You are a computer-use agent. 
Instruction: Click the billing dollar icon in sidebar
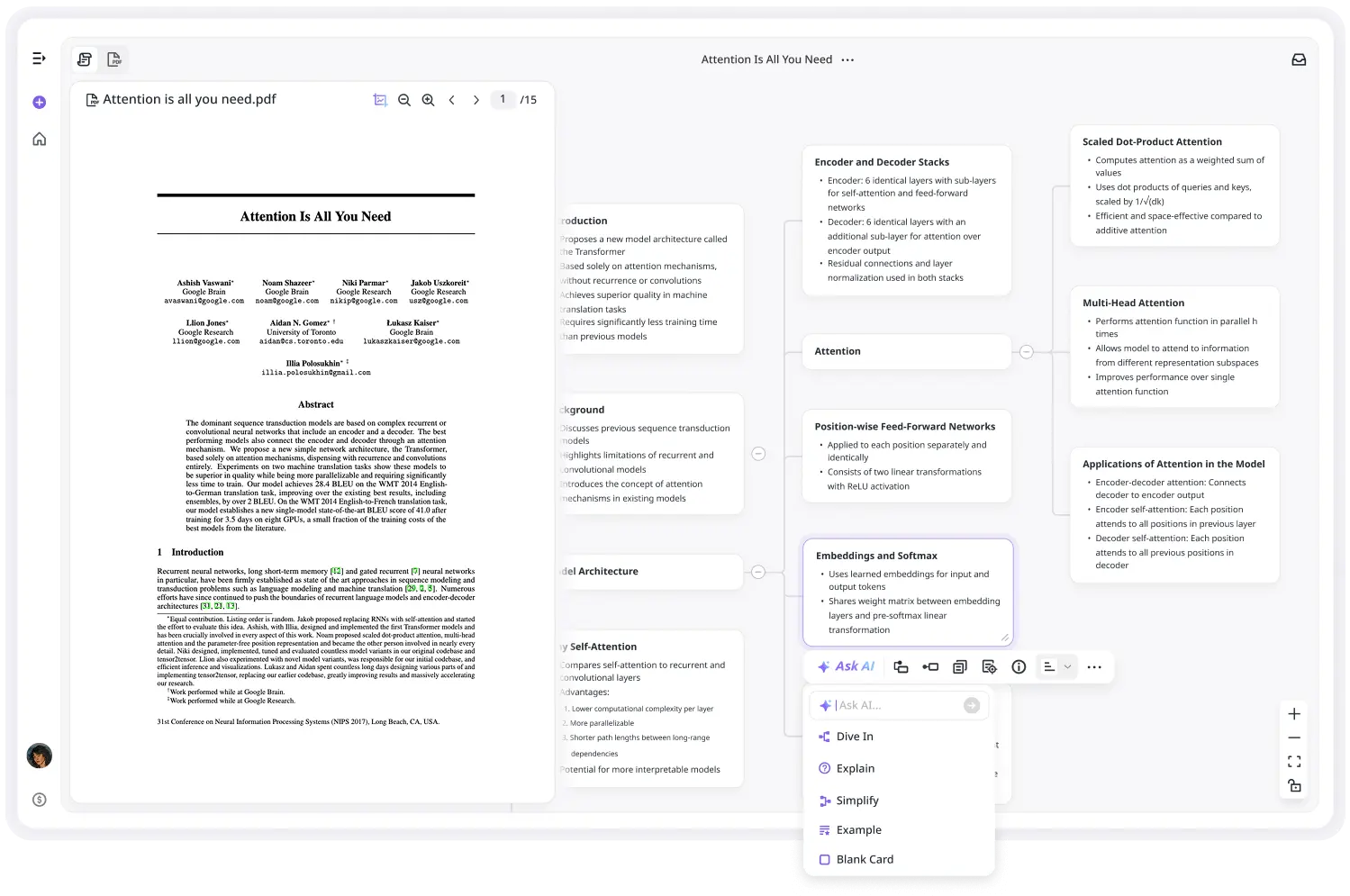coord(39,800)
